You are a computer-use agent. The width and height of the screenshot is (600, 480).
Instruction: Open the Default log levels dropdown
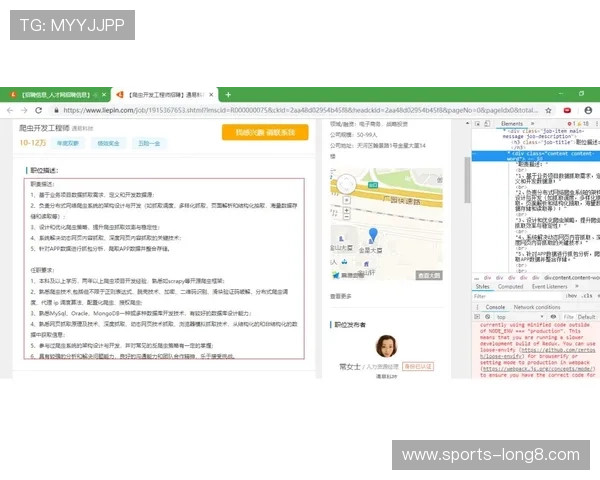(587, 317)
